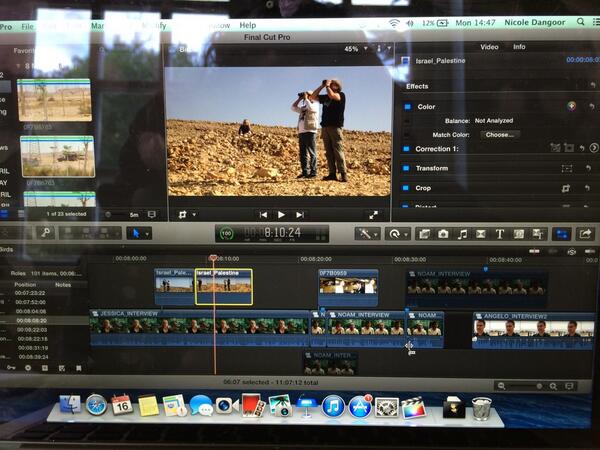Open the Retime speed menu
The height and width of the screenshot is (450, 600).
coord(397,233)
